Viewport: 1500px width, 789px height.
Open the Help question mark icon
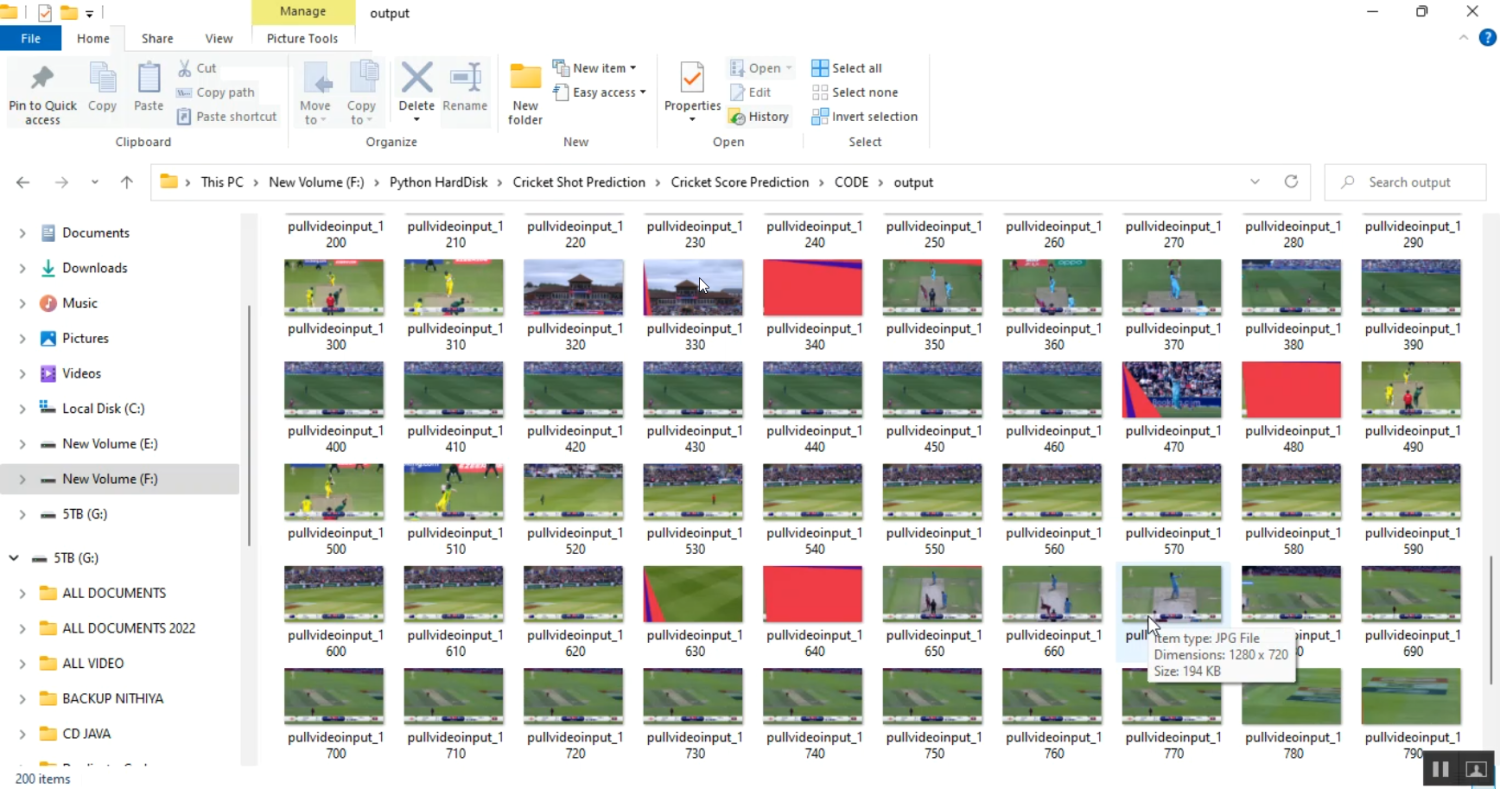click(x=1487, y=38)
